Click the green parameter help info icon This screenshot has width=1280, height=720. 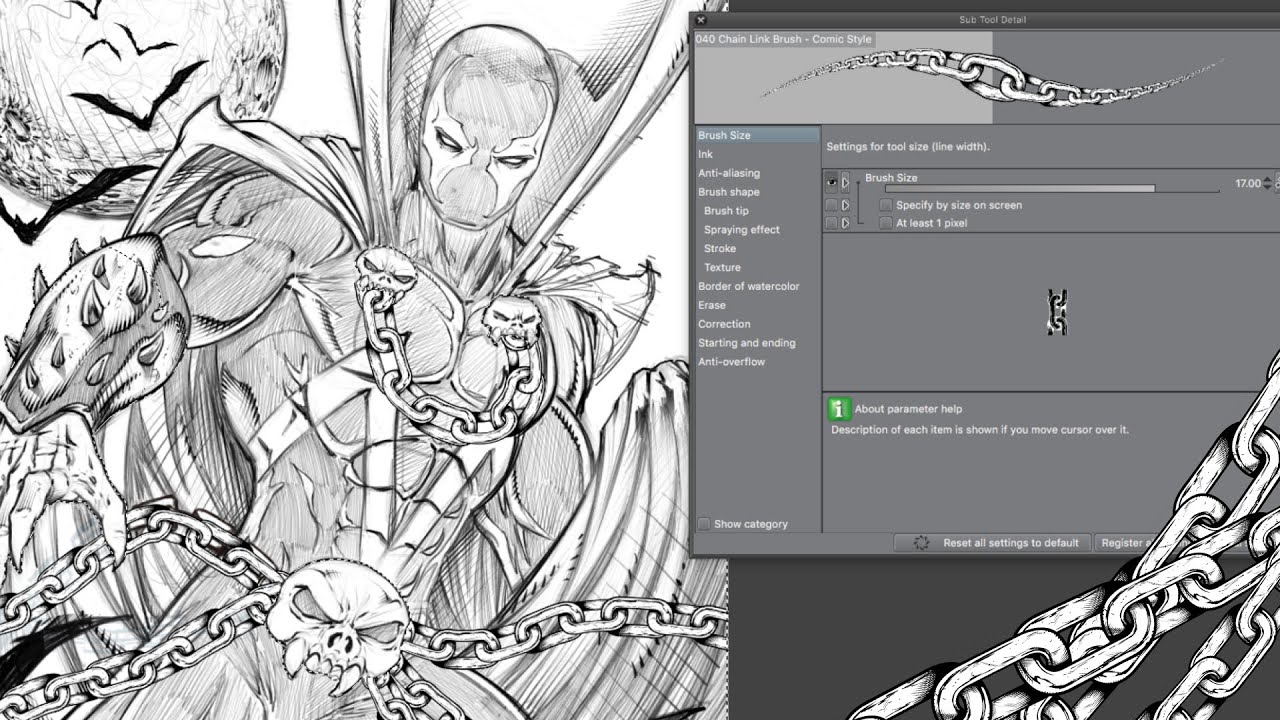point(839,408)
